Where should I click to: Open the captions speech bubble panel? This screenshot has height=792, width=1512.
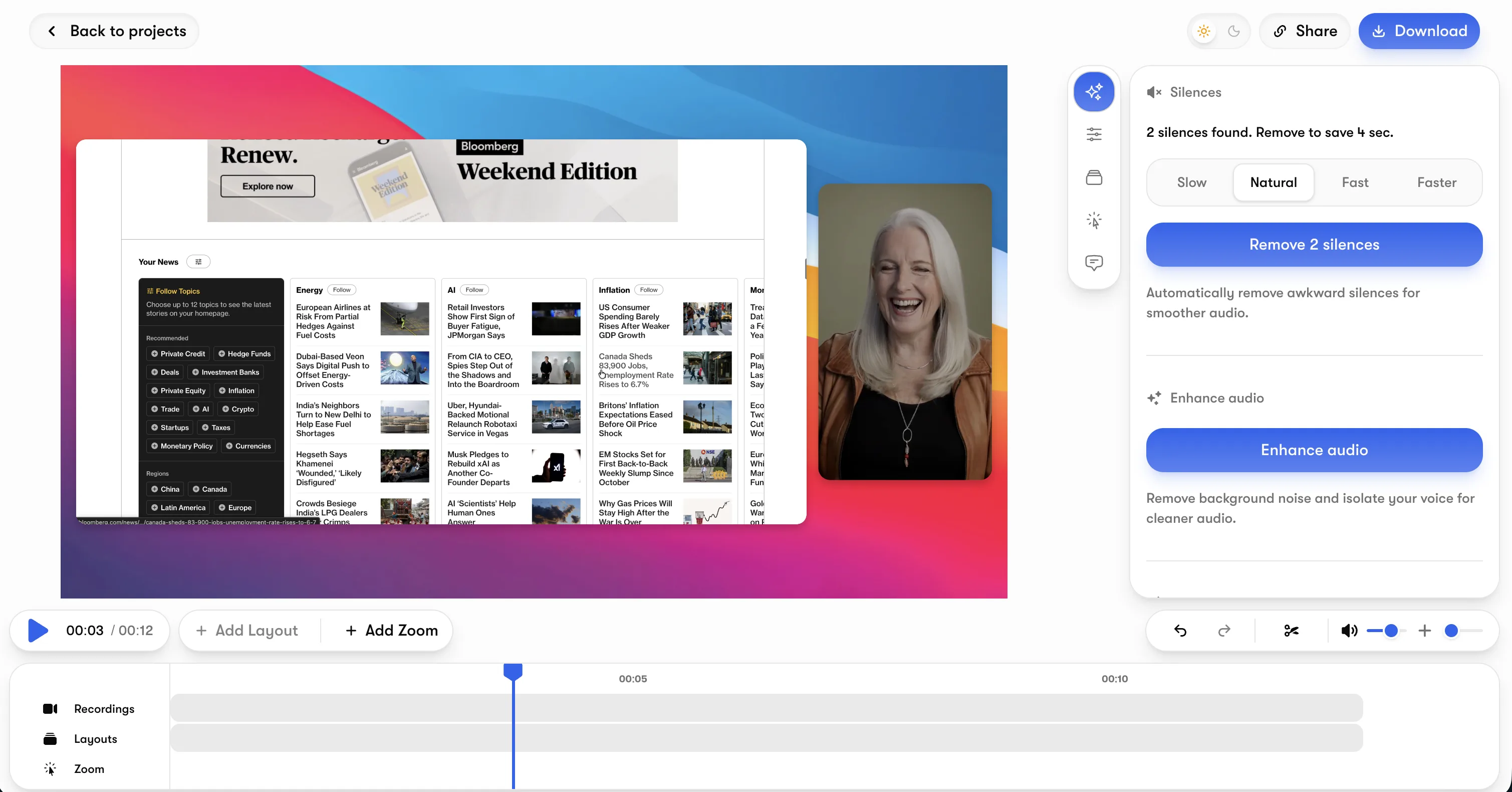pyautogui.click(x=1094, y=263)
